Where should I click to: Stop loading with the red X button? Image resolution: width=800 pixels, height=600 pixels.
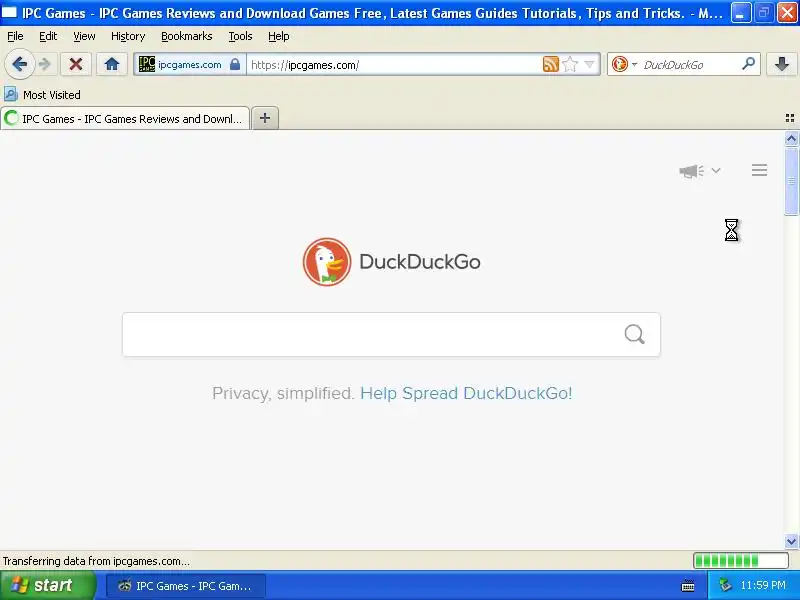coord(76,64)
